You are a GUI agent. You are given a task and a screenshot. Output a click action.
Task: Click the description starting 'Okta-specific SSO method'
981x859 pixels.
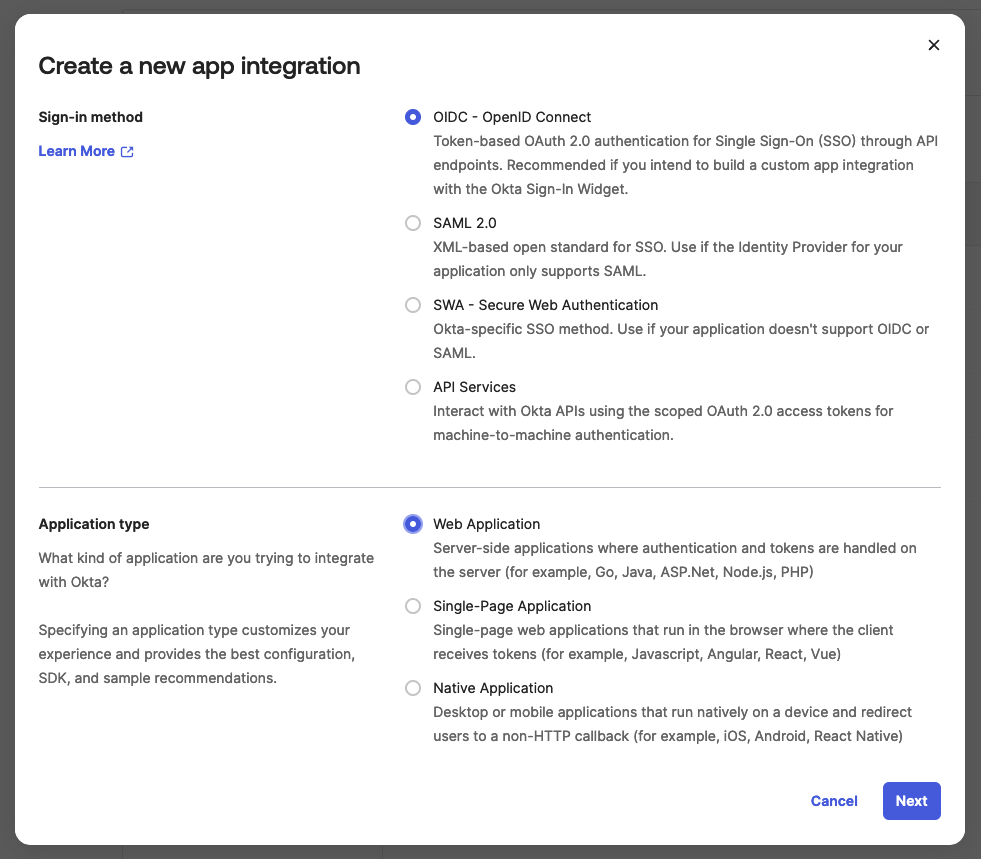(681, 341)
